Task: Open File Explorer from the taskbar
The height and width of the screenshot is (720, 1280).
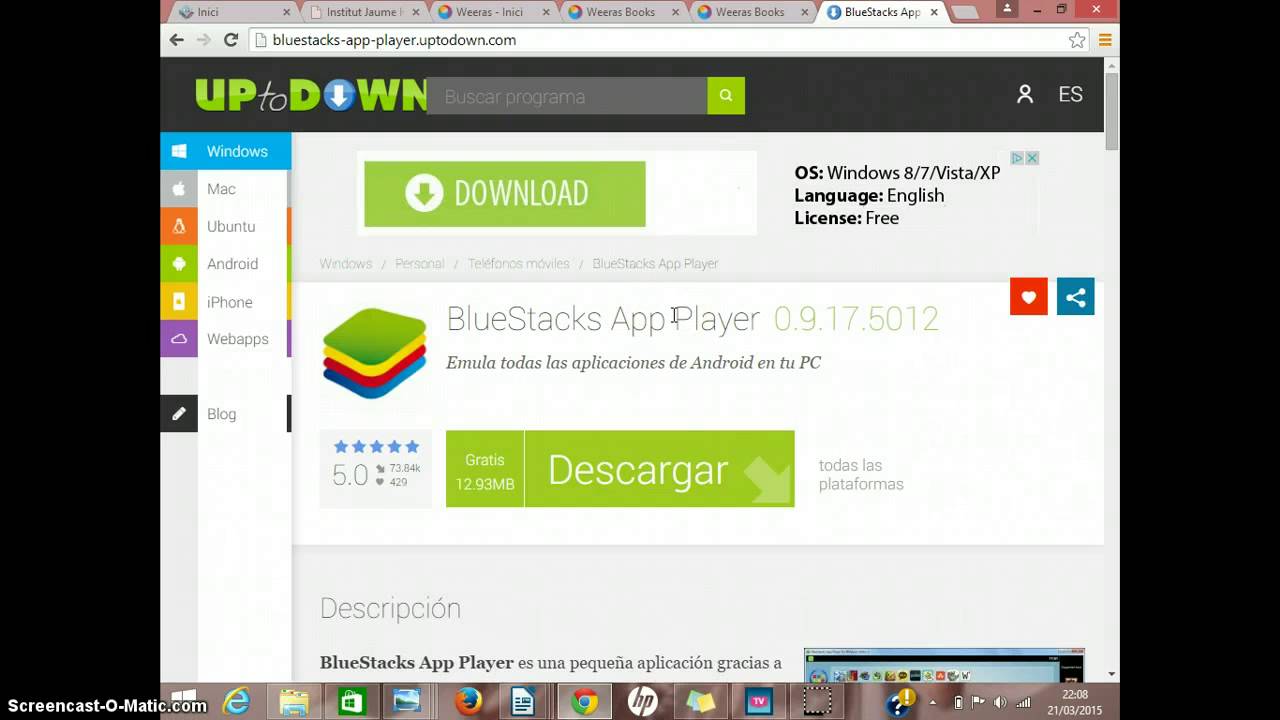Action: 294,702
